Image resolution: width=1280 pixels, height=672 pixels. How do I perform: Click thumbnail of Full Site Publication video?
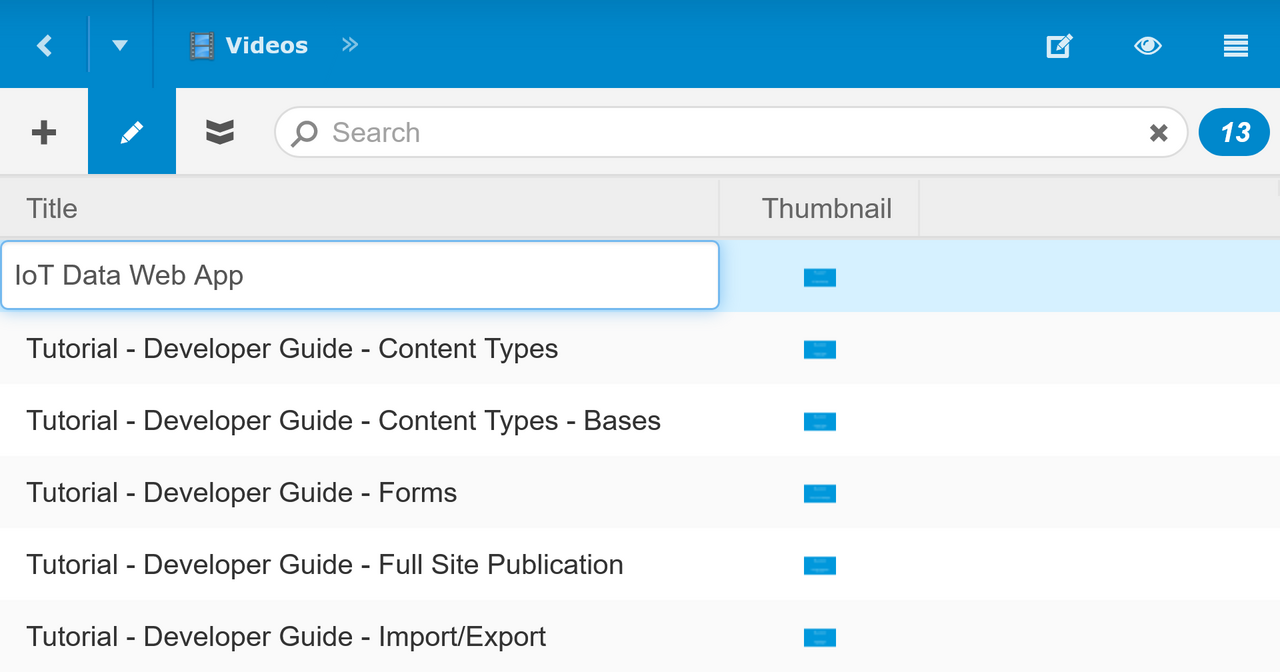[819, 565]
